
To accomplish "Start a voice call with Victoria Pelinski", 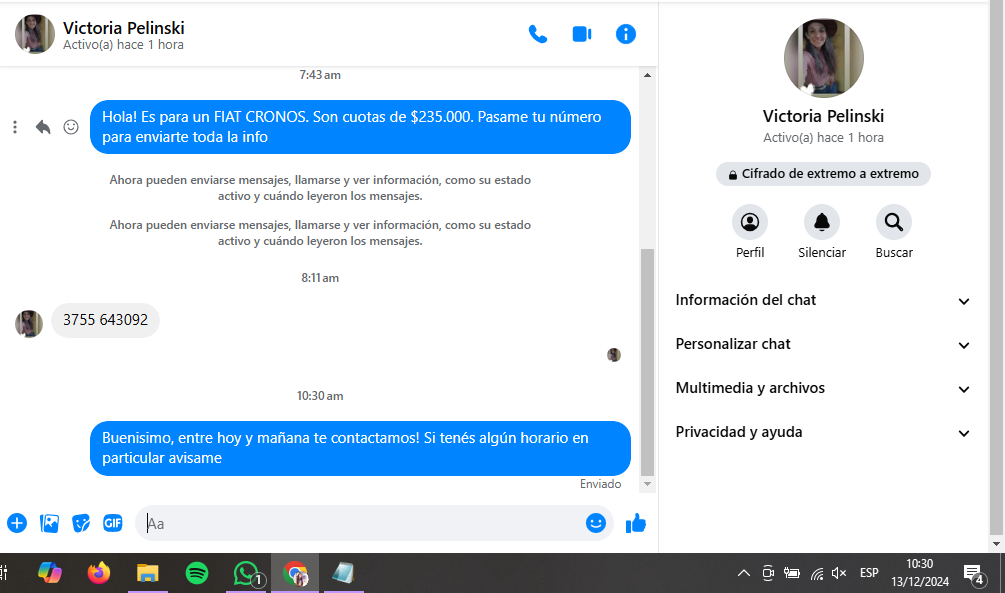I will [x=538, y=34].
